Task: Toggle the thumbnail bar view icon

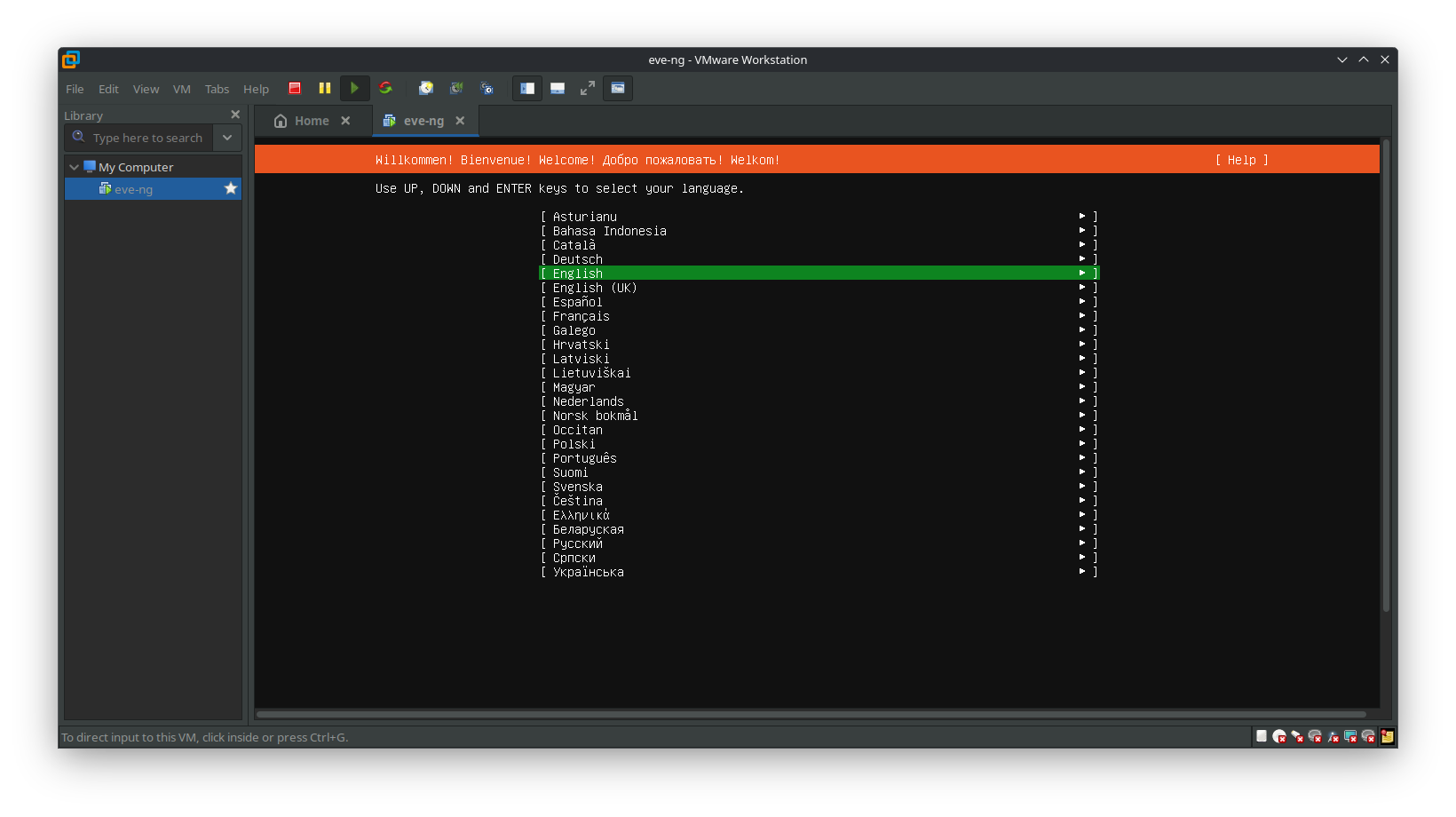Action: 558,88
